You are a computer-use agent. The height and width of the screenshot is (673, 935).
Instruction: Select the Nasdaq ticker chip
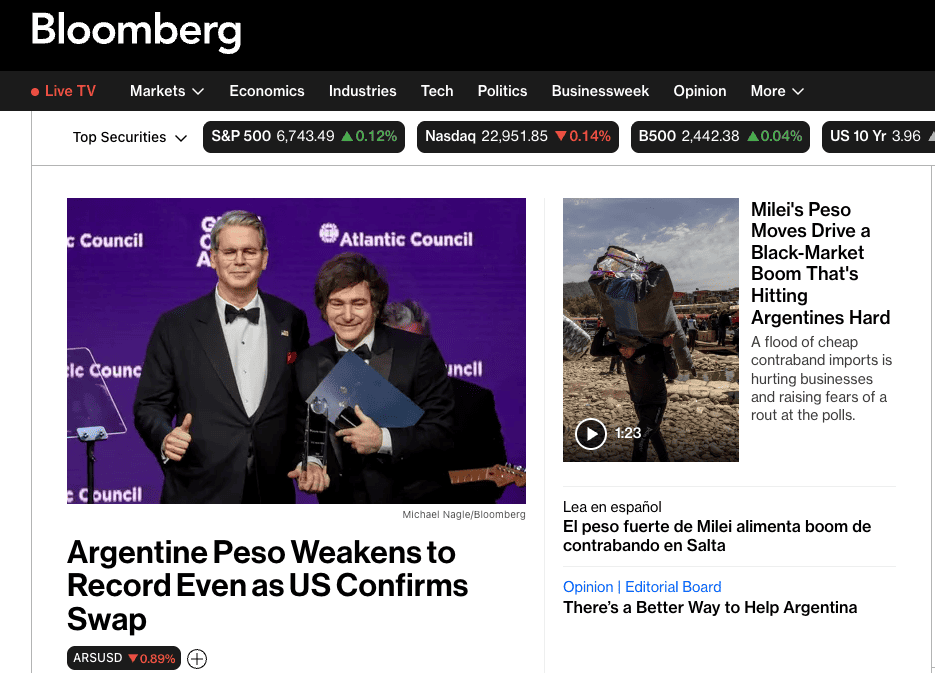click(x=517, y=137)
